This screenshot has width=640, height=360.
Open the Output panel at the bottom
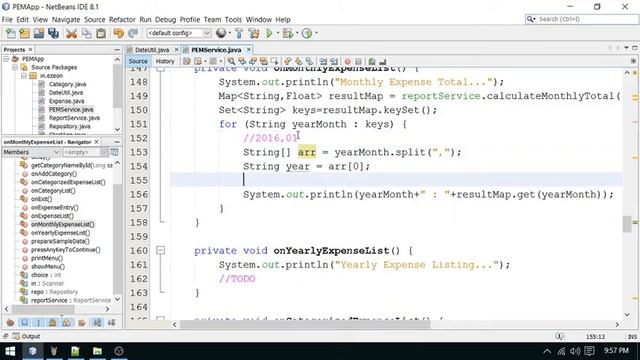(27, 336)
